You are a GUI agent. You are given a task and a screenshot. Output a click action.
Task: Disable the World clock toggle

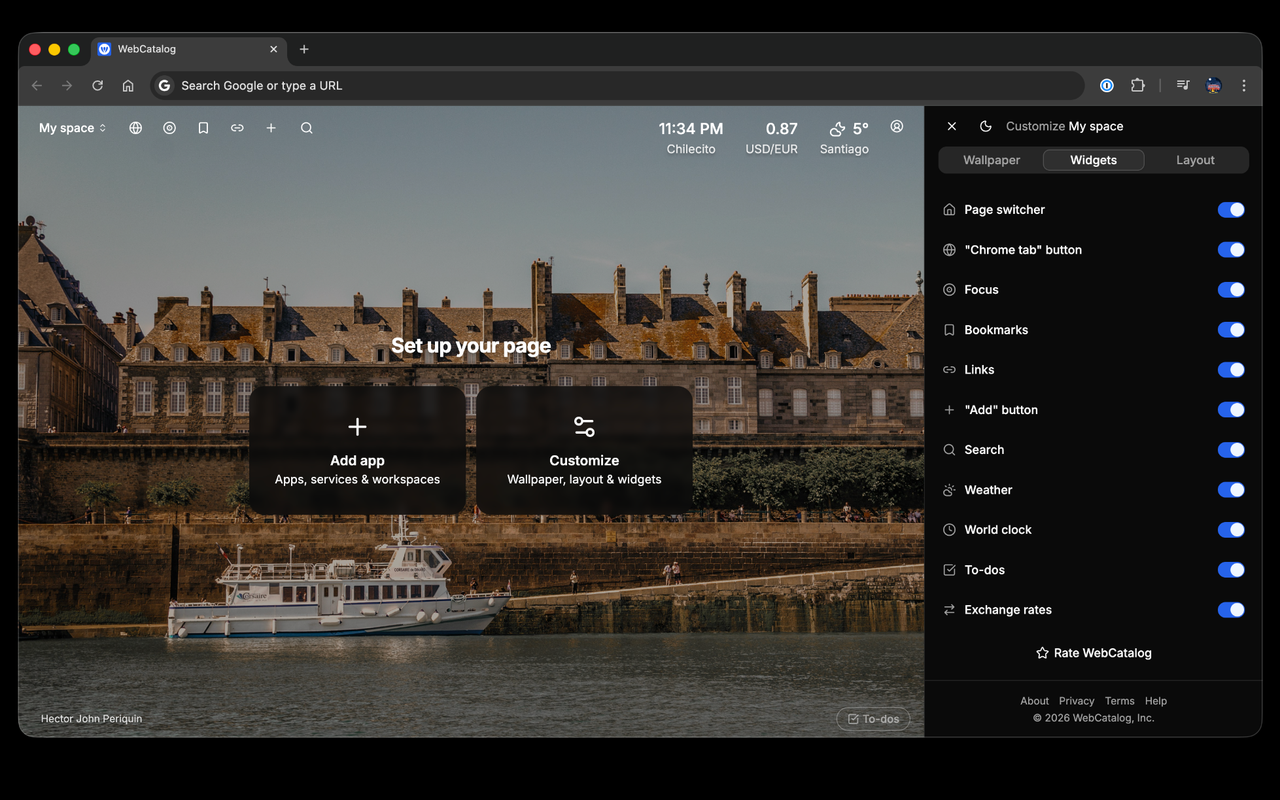[1231, 530]
